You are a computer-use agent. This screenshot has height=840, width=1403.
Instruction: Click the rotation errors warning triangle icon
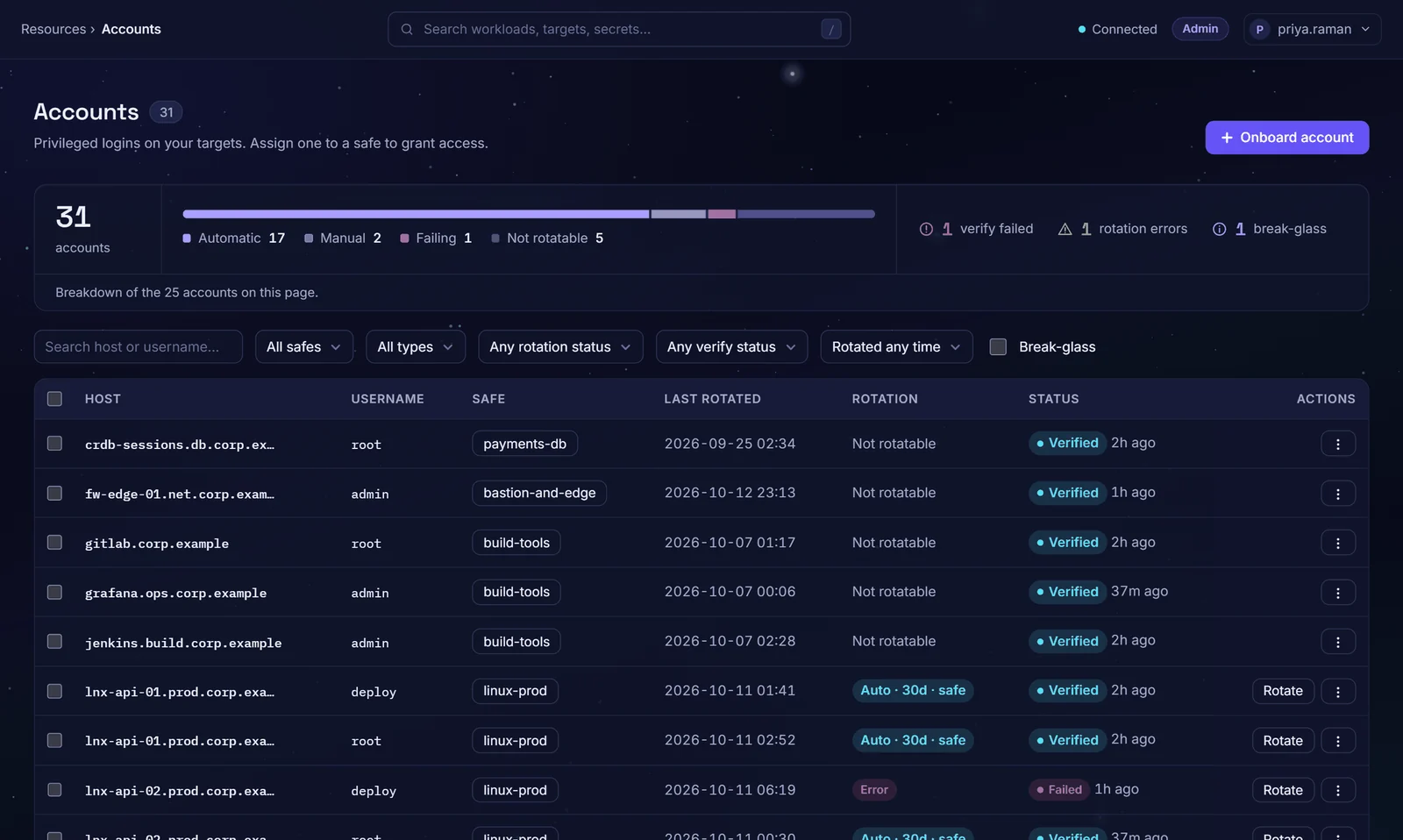pyautogui.click(x=1065, y=229)
